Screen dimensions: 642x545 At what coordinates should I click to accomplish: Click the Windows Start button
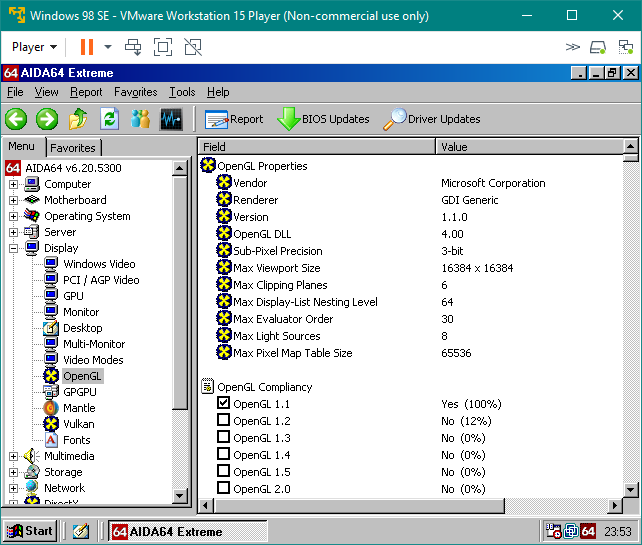pyautogui.click(x=30, y=531)
